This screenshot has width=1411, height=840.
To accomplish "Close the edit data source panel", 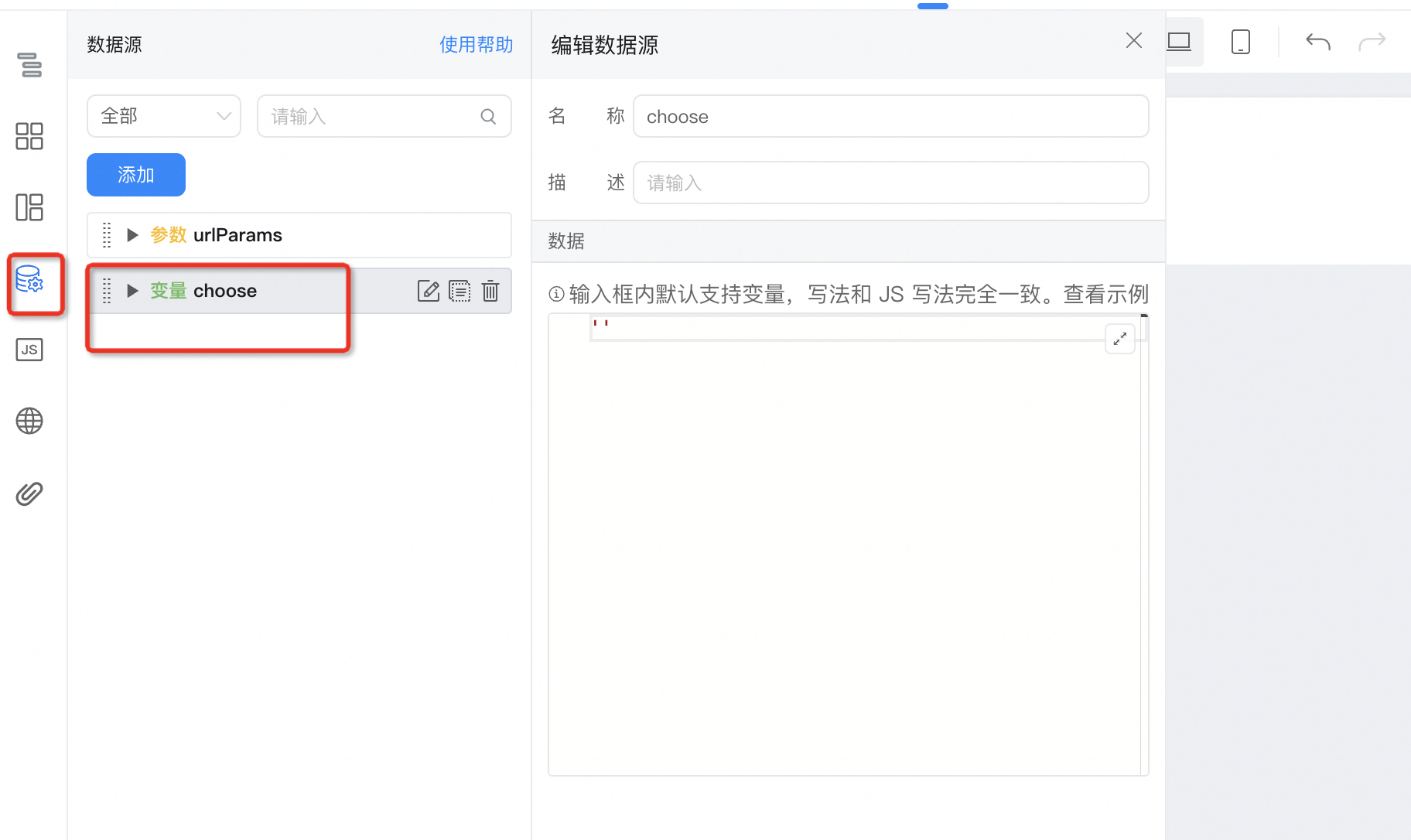I will 1134,40.
